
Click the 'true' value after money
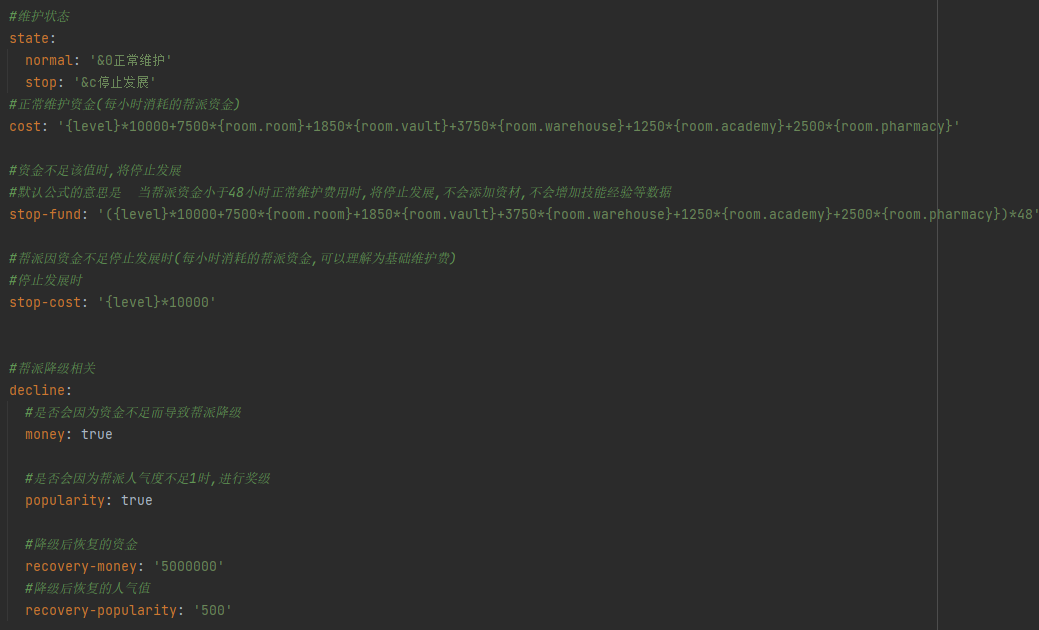pos(97,435)
